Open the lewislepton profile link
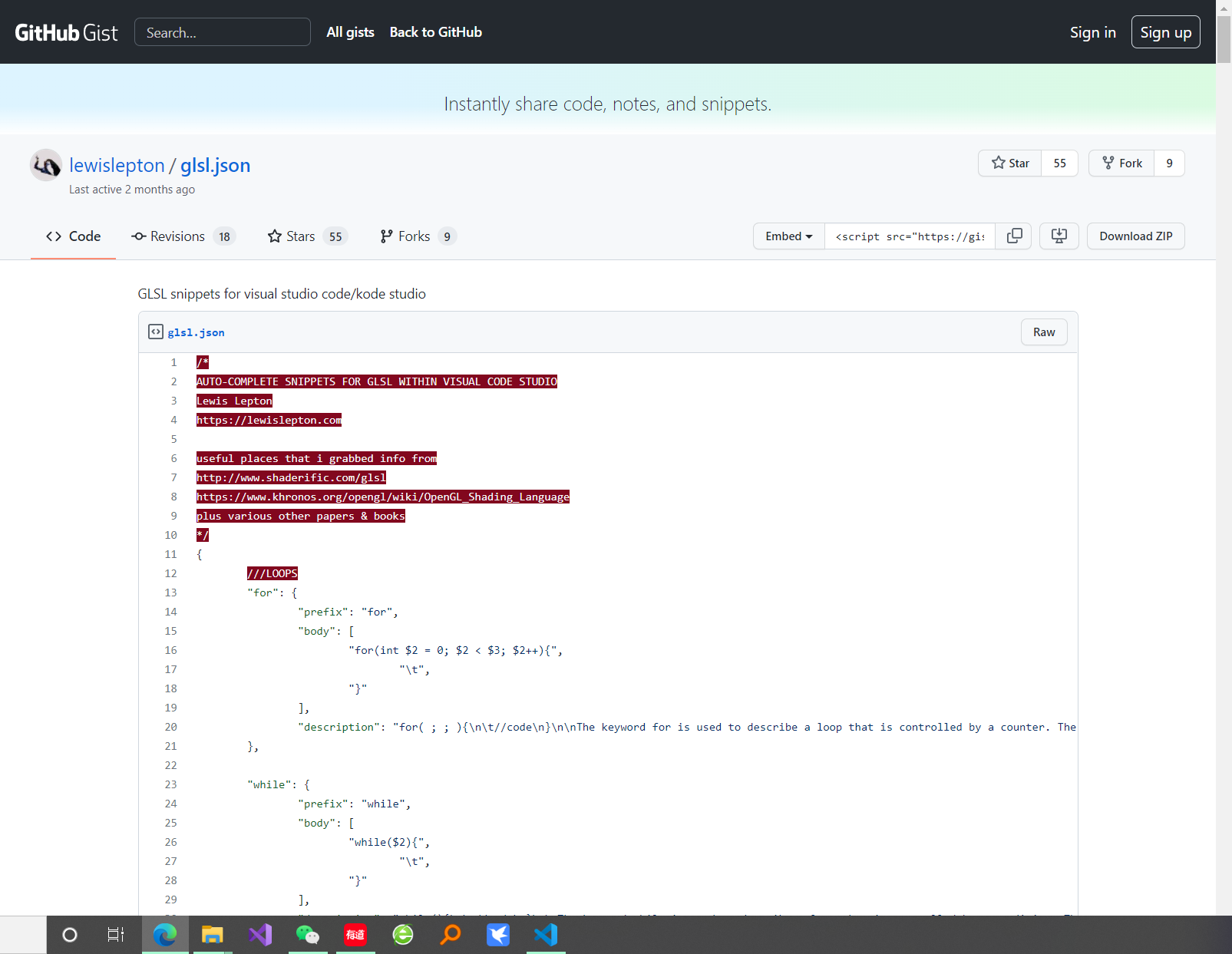 [117, 165]
